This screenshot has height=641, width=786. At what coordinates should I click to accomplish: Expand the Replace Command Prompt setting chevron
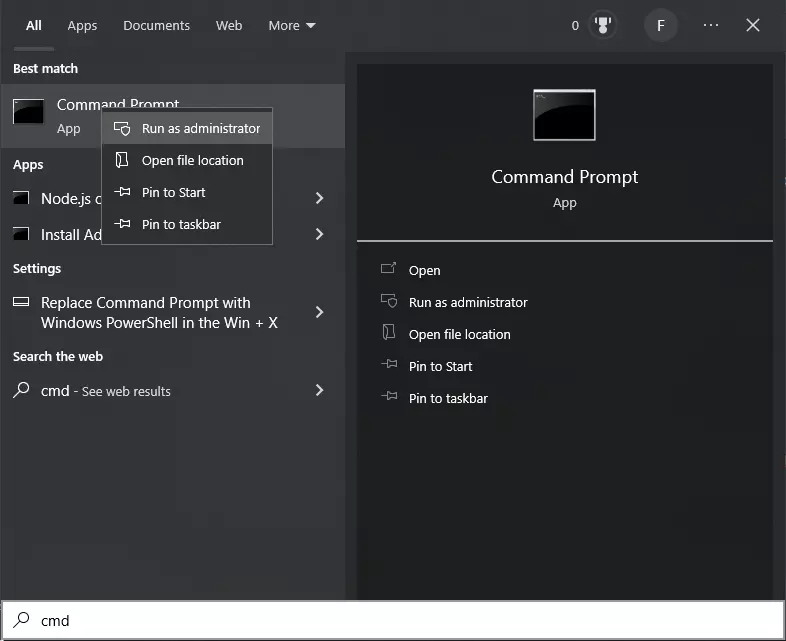tap(319, 312)
